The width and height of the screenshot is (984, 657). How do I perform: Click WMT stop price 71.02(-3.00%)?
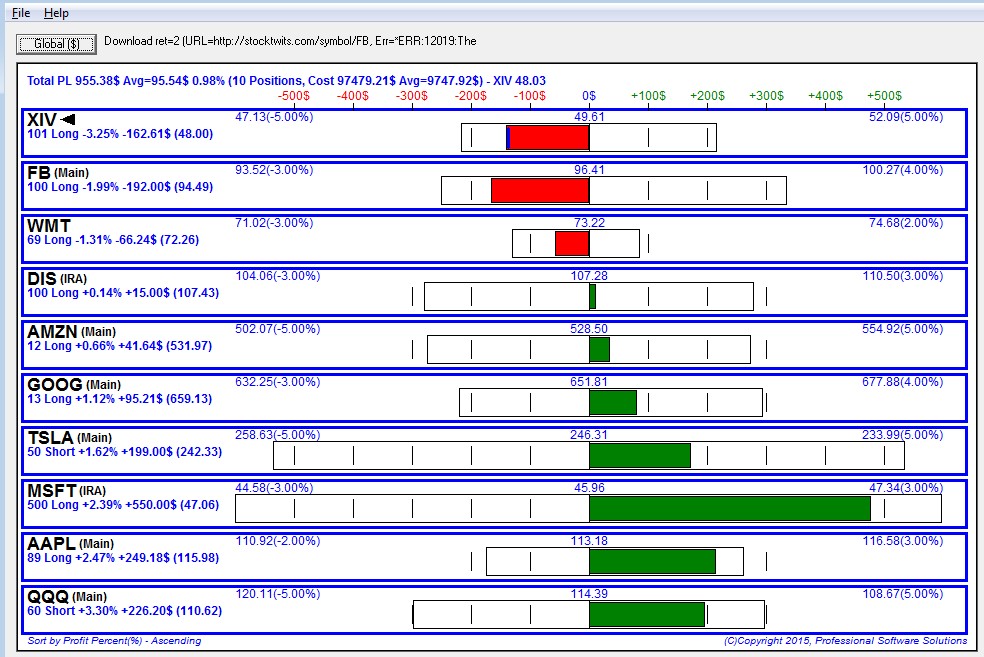tap(274, 223)
